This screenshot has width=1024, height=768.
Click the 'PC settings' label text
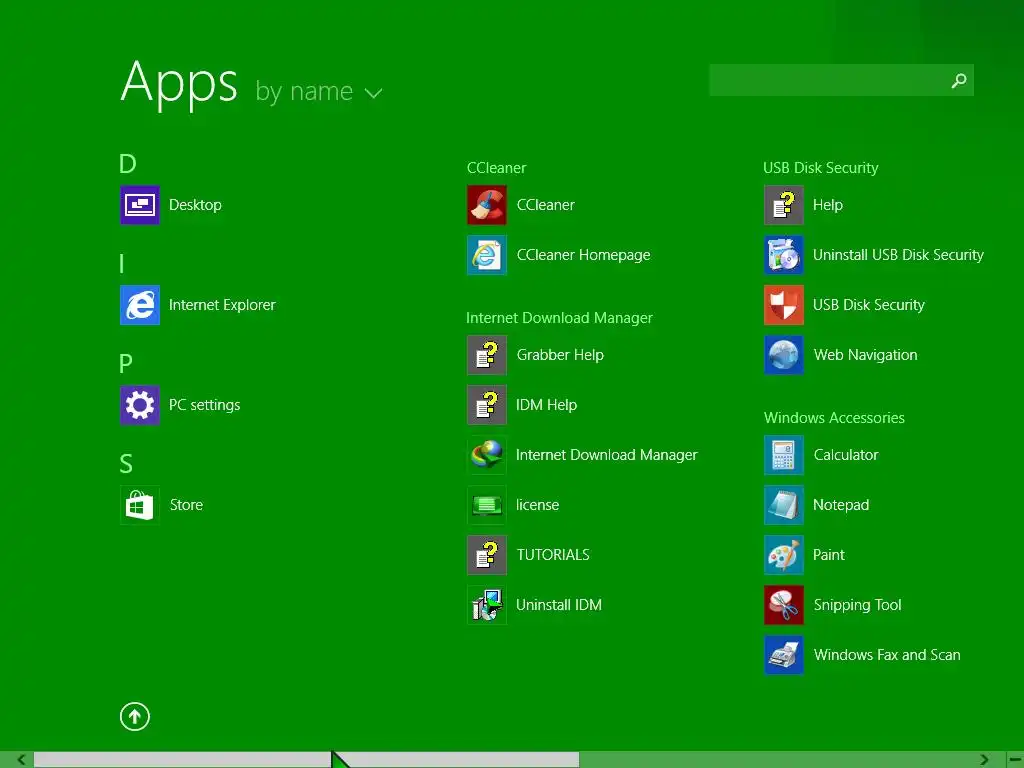(x=204, y=405)
